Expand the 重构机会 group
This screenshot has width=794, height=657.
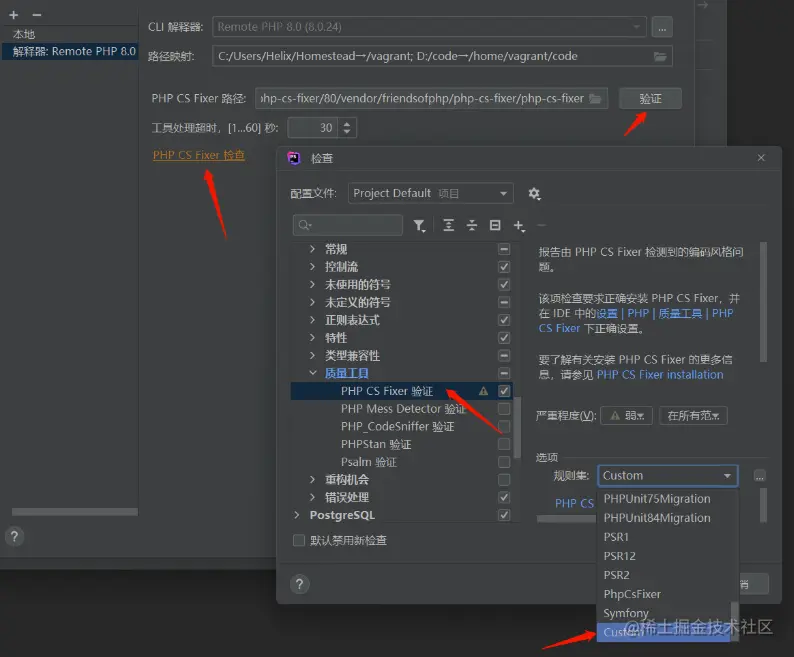[312, 480]
